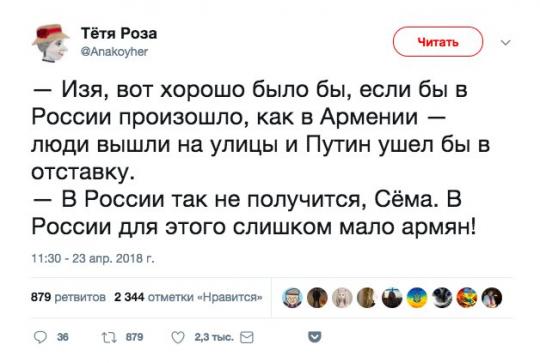The image size is (540, 363).
Task: Open the colorful orange liker avatar
Action: pos(467,298)
